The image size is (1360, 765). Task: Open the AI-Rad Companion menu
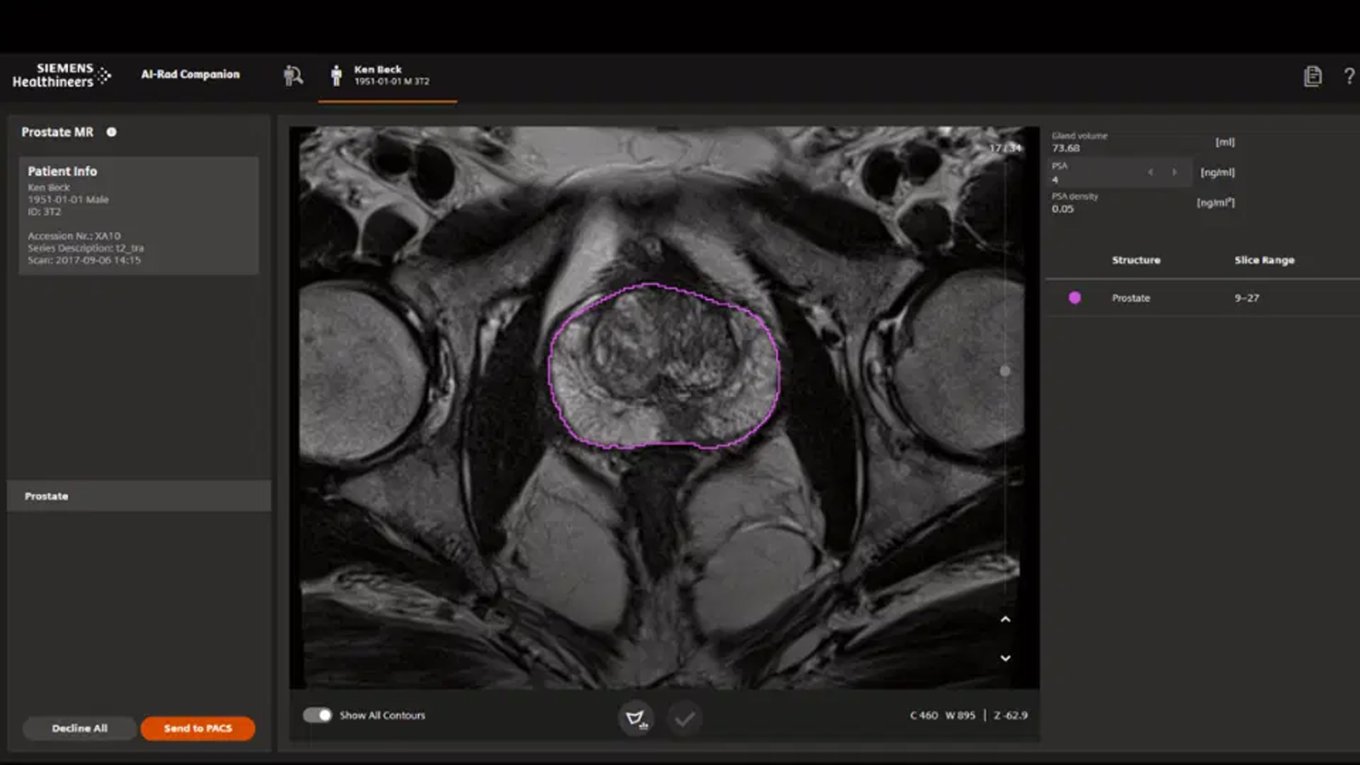(x=190, y=74)
